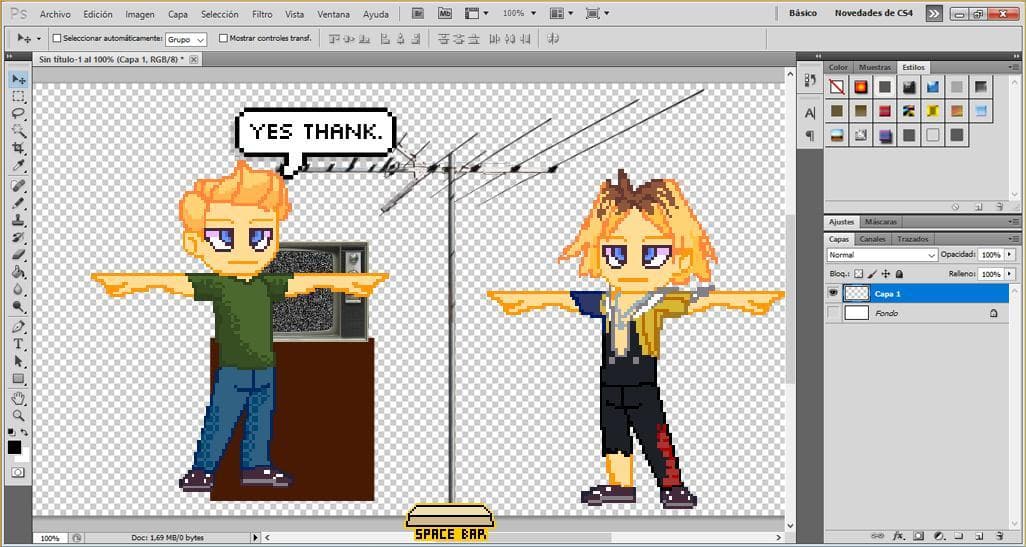Create new style in Estilos panel

(x=978, y=207)
